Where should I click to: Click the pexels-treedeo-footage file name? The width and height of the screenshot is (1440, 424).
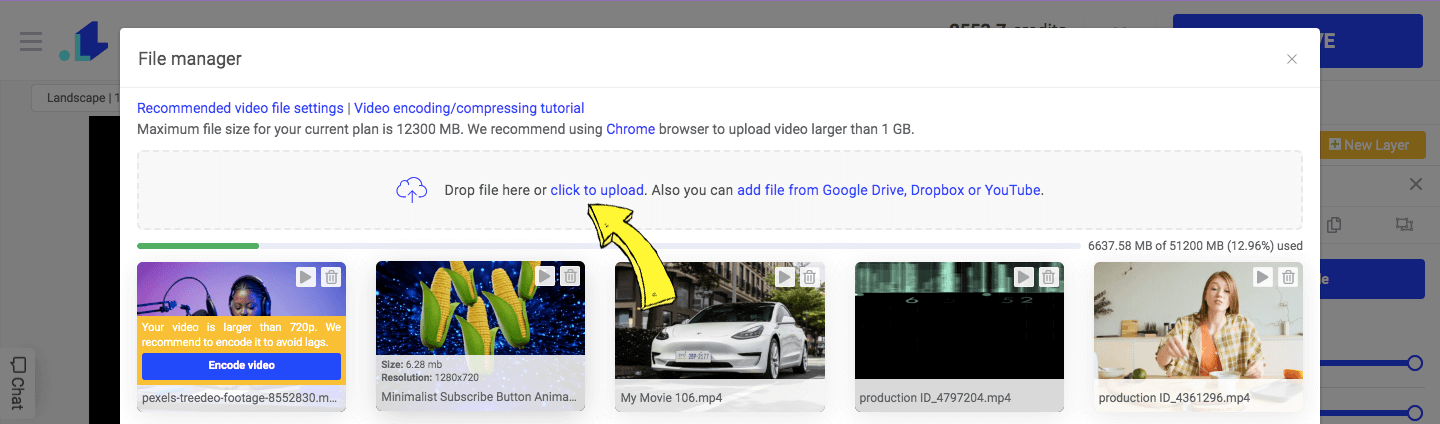[241, 397]
